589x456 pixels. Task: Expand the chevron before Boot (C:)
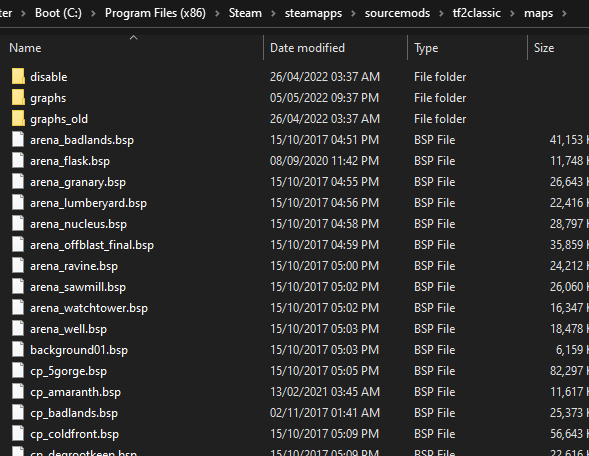click(23, 14)
